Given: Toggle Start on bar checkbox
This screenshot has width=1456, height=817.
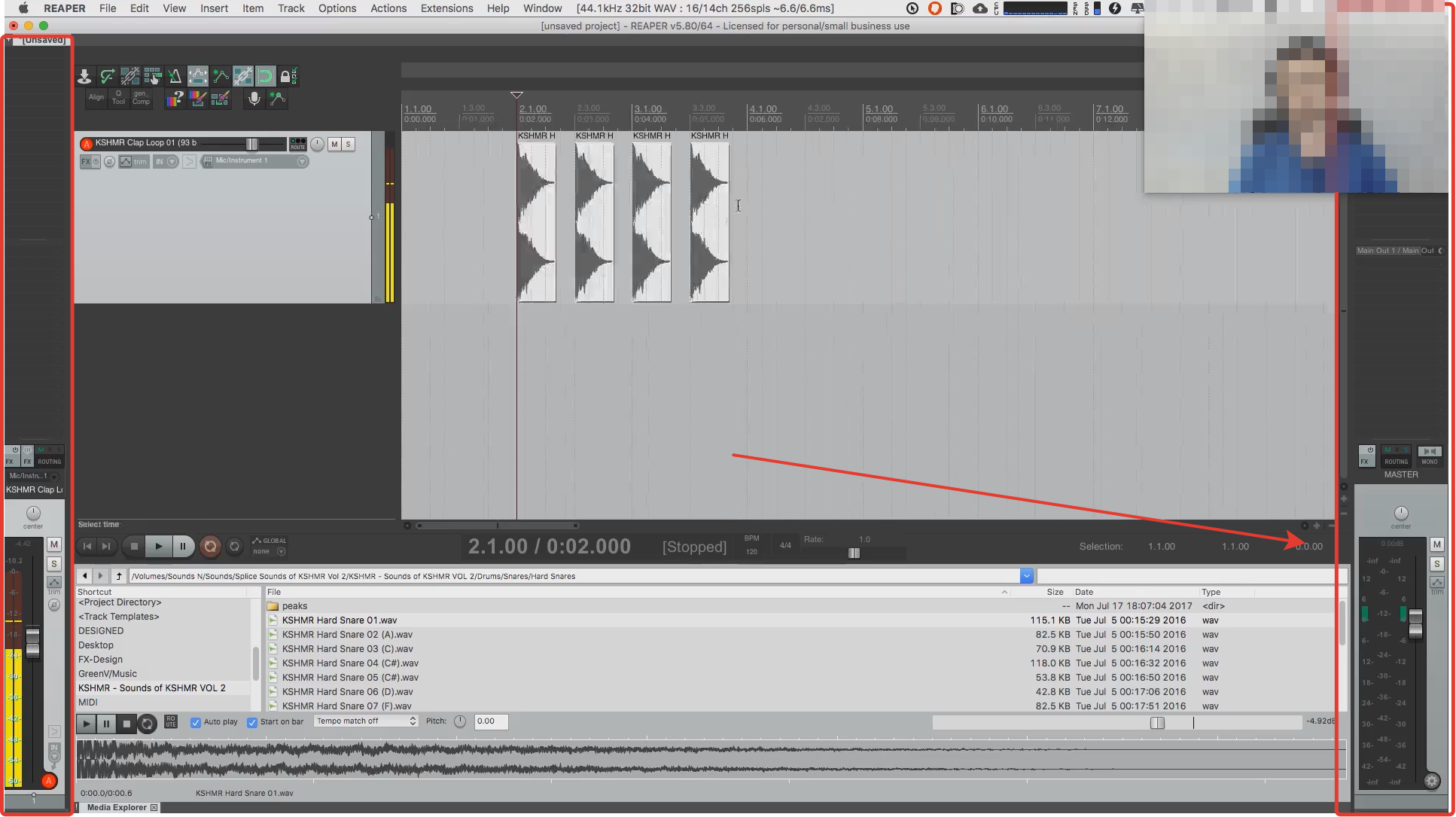Looking at the screenshot, I should pyautogui.click(x=252, y=722).
